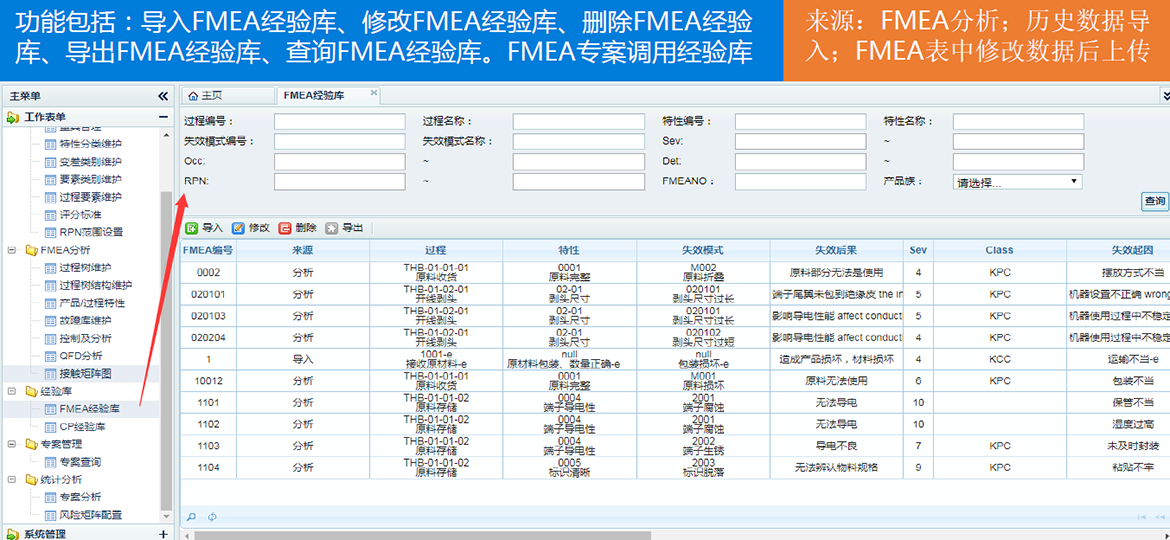Click the refresh icon below the table
The height and width of the screenshot is (540, 1170).
click(x=212, y=517)
